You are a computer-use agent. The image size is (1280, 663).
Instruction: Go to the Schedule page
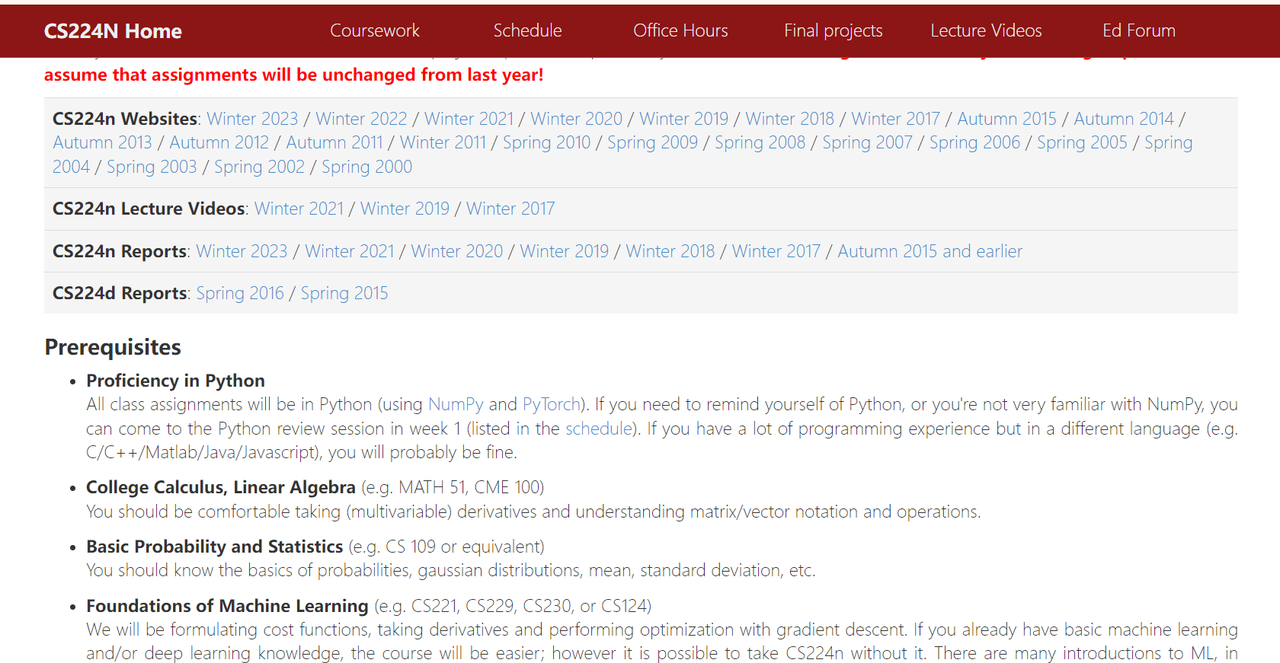click(x=527, y=31)
